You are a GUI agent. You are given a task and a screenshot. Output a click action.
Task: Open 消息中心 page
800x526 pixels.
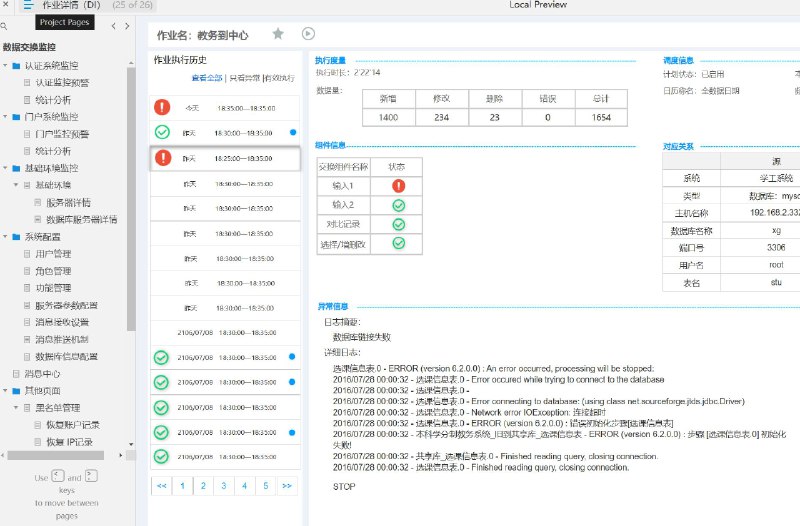tap(42, 373)
